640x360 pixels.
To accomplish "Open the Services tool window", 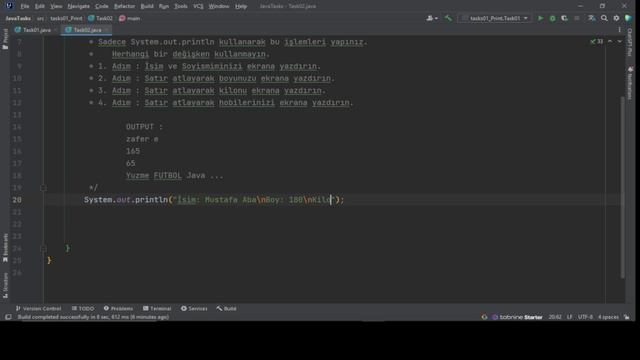I will (194, 308).
